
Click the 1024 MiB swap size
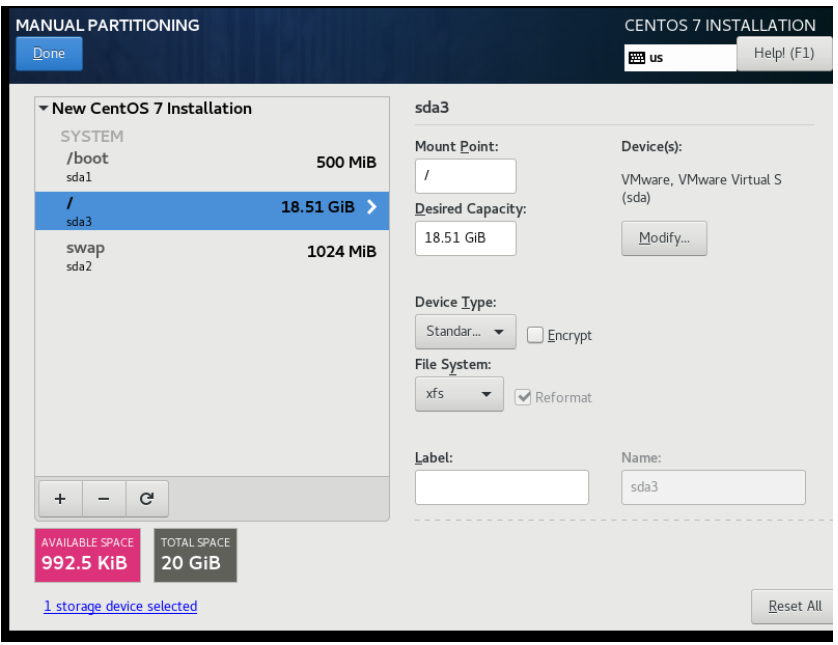point(342,252)
